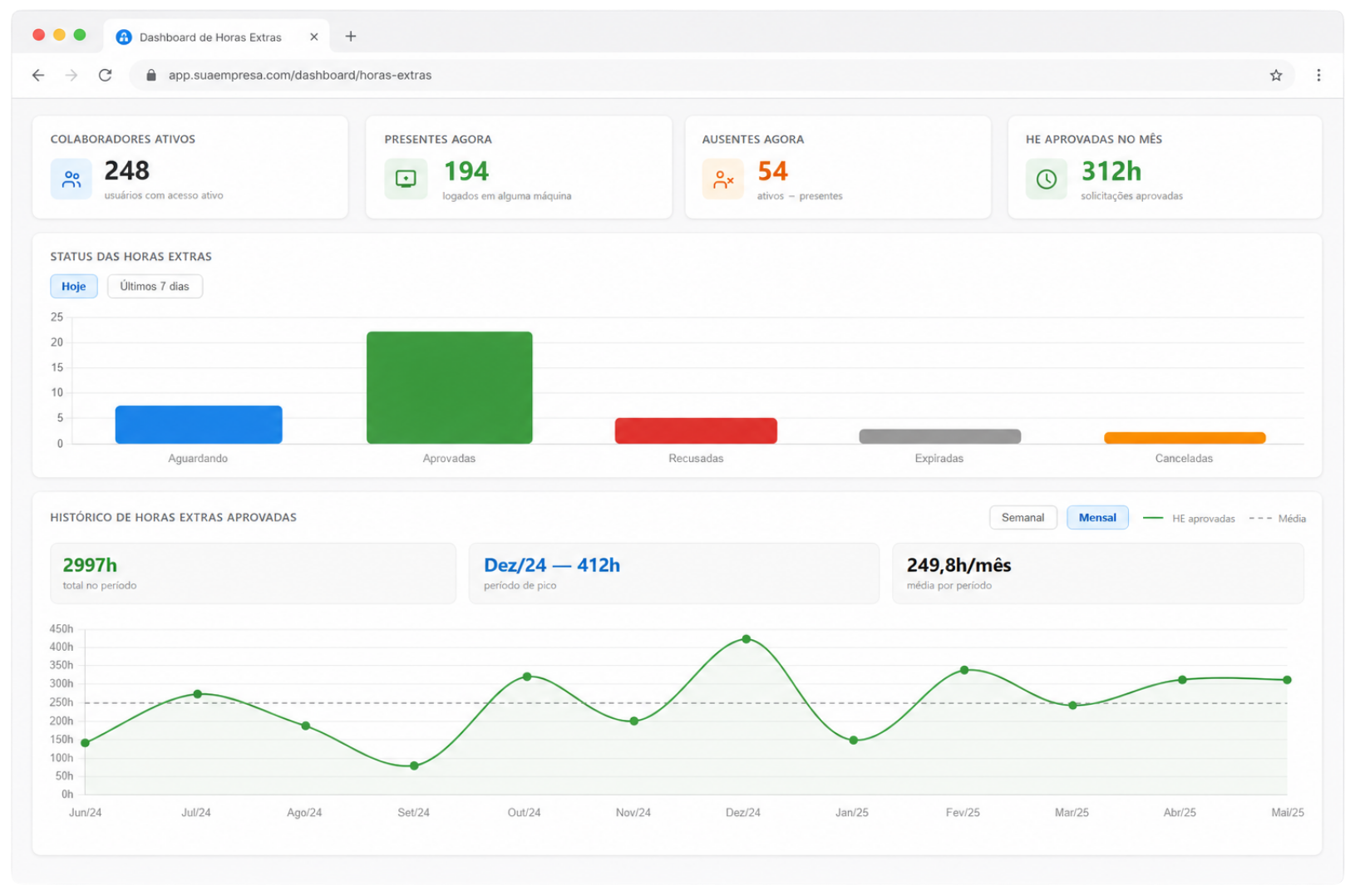Viewport: 1355px width, 896px height.
Task: Open a new browser tab with the plus icon
Action: [x=351, y=37]
